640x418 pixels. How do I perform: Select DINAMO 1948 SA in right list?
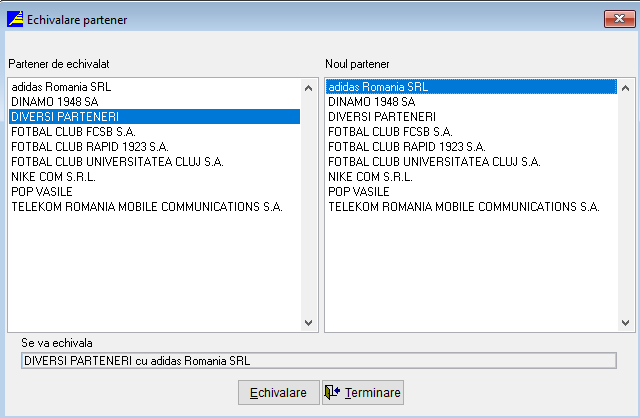371,102
